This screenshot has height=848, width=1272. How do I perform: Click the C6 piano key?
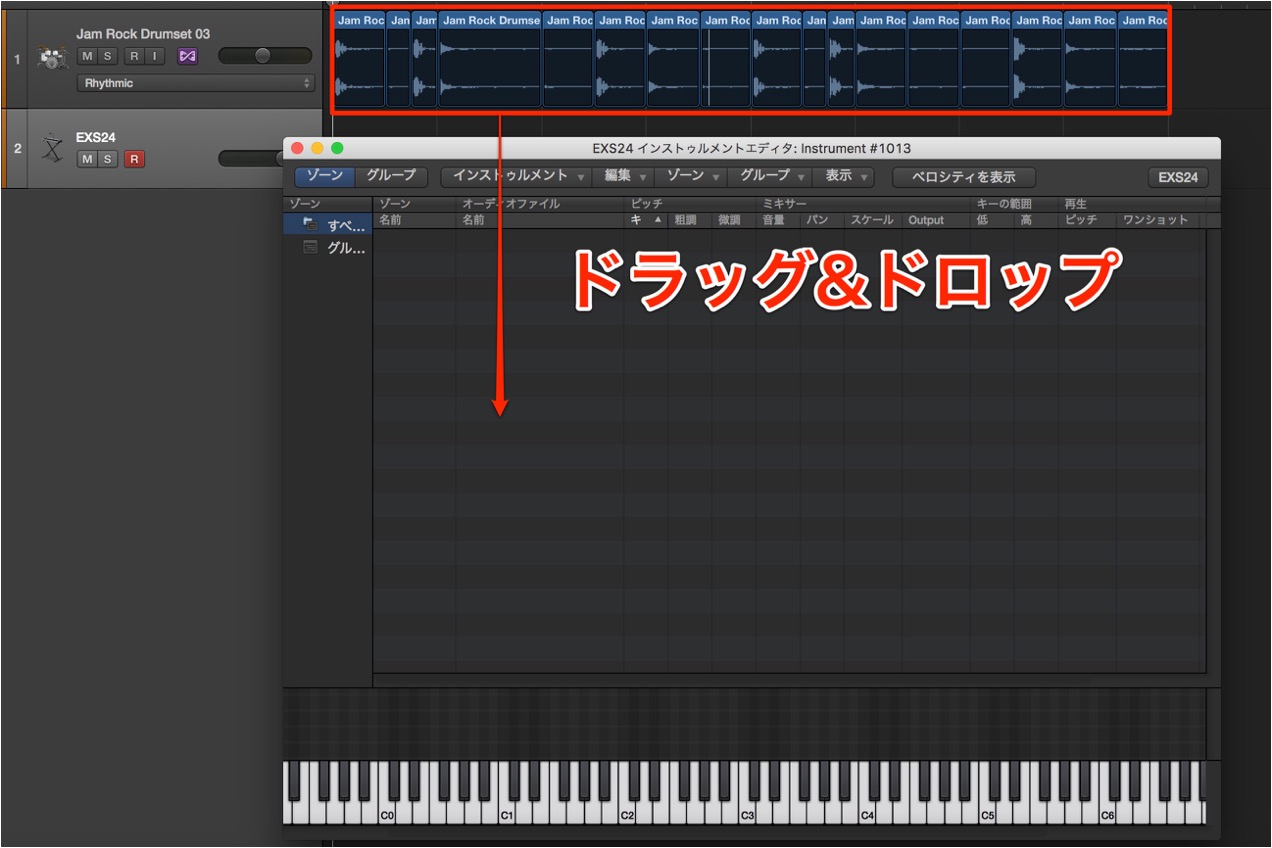coord(1107,794)
